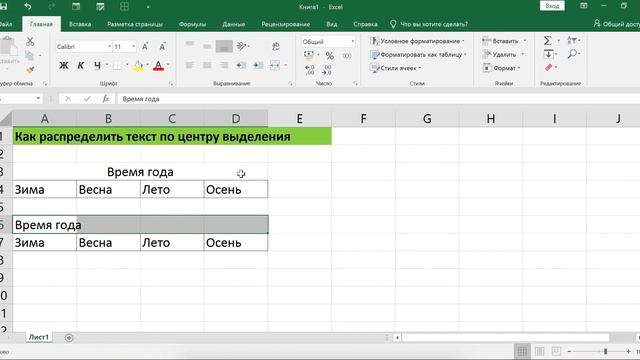
Task: Click the Вход sign-in button
Action: 552,6
